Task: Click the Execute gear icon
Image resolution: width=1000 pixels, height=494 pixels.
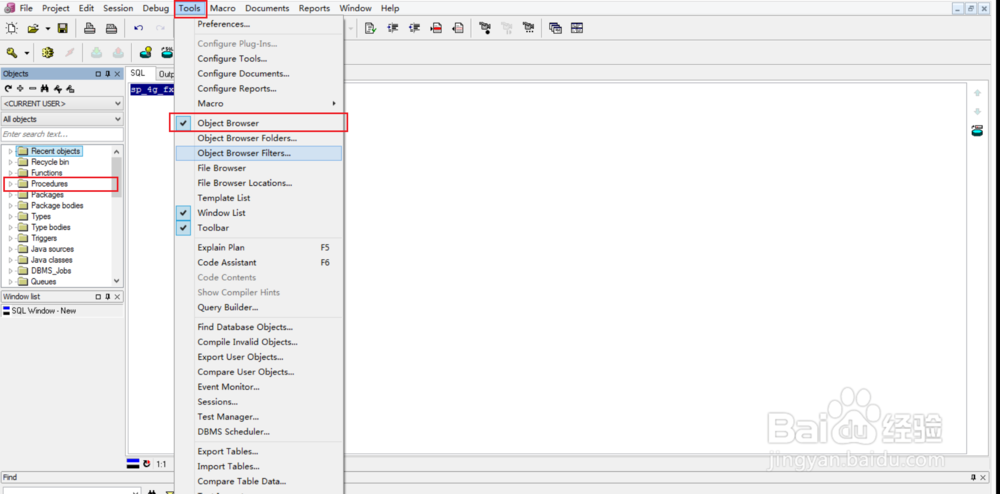Action: point(47,52)
